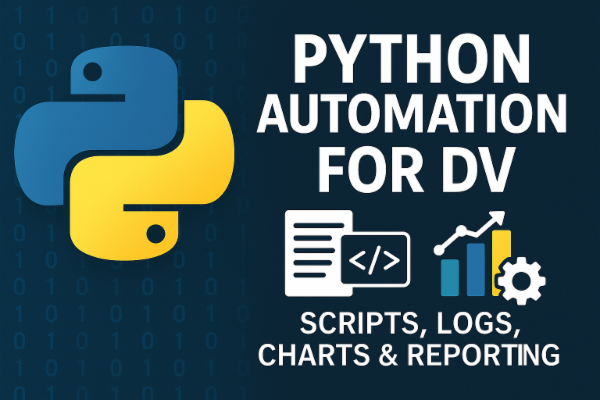Click the dark eye on the yellow snake
The height and width of the screenshot is (400, 600).
[153, 233]
